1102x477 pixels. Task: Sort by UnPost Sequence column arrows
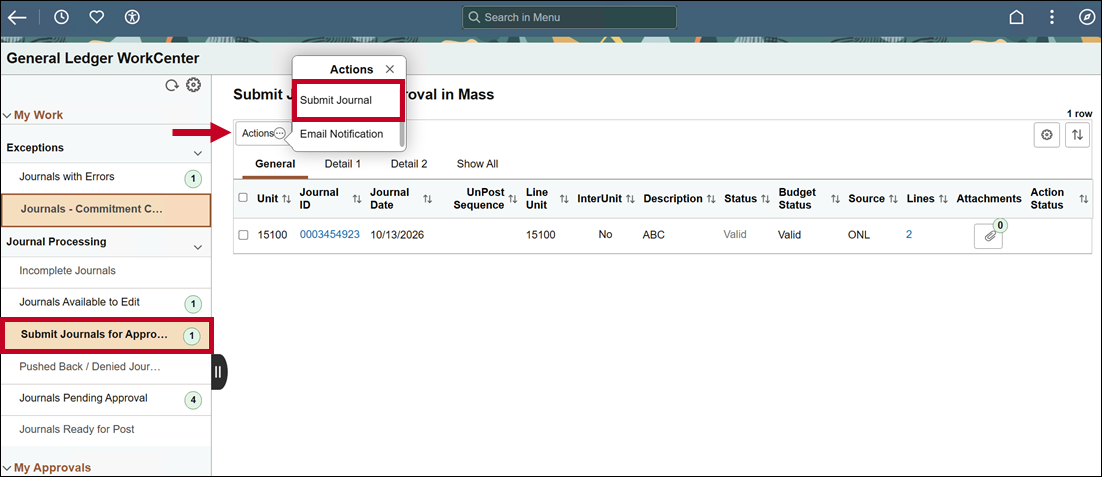click(x=512, y=199)
